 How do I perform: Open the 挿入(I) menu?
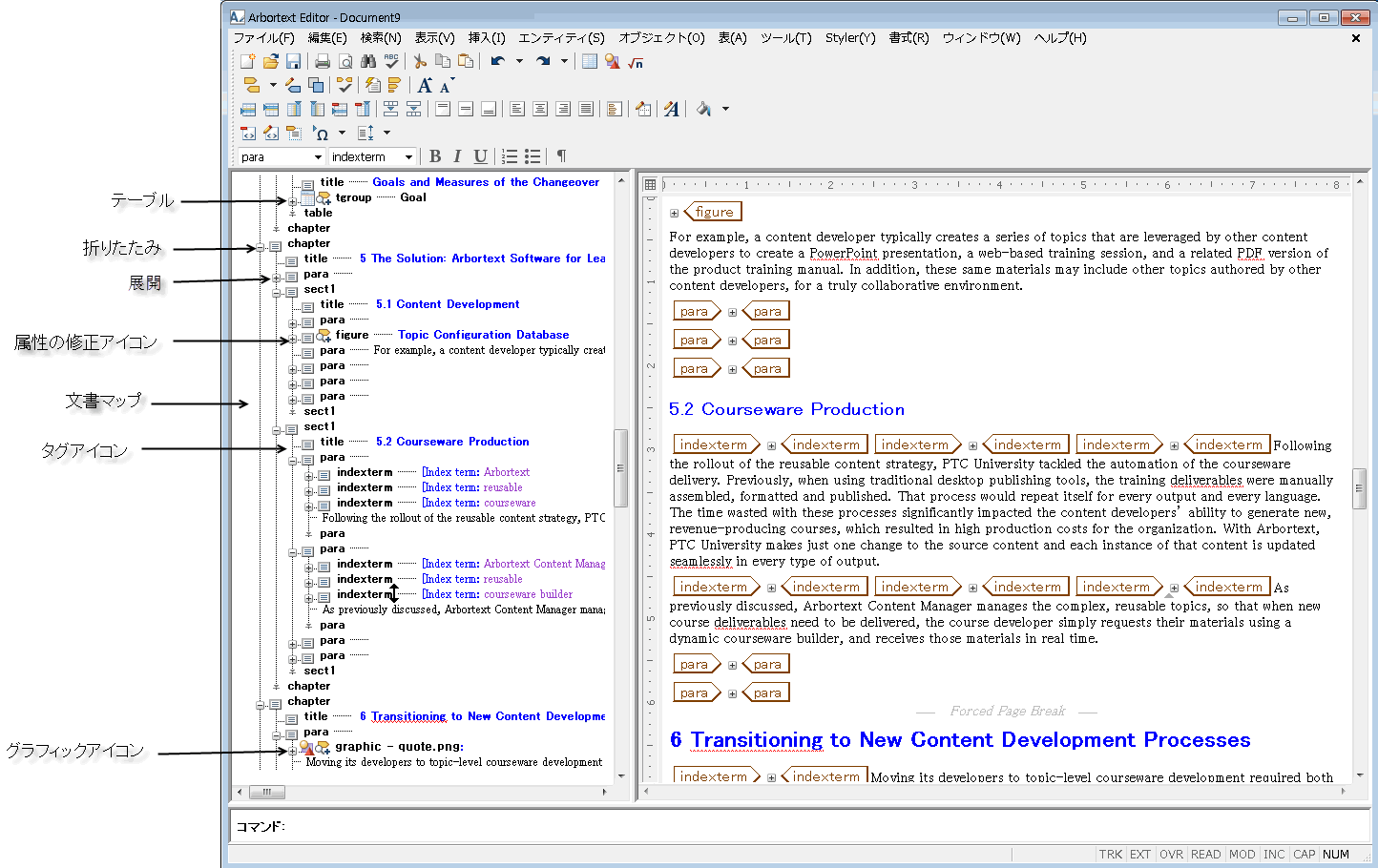[487, 38]
